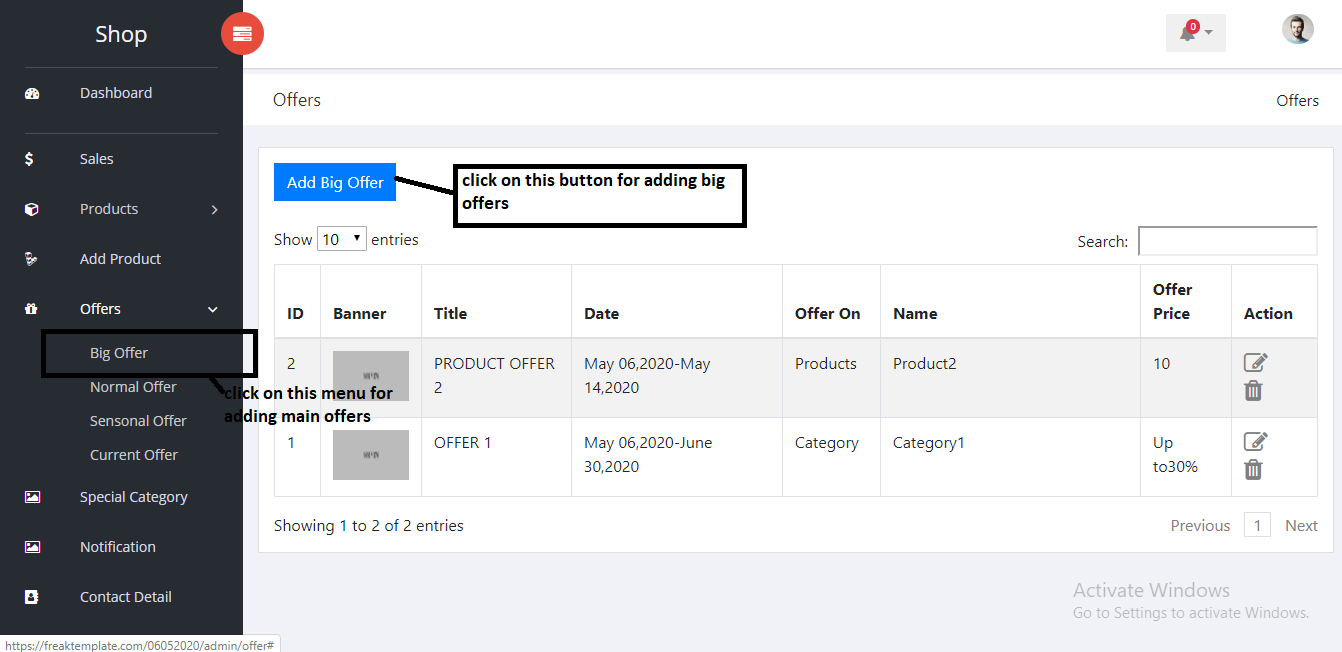Click the red hamburger menu toggle icon
Image resolution: width=1342 pixels, height=652 pixels.
coord(242,34)
